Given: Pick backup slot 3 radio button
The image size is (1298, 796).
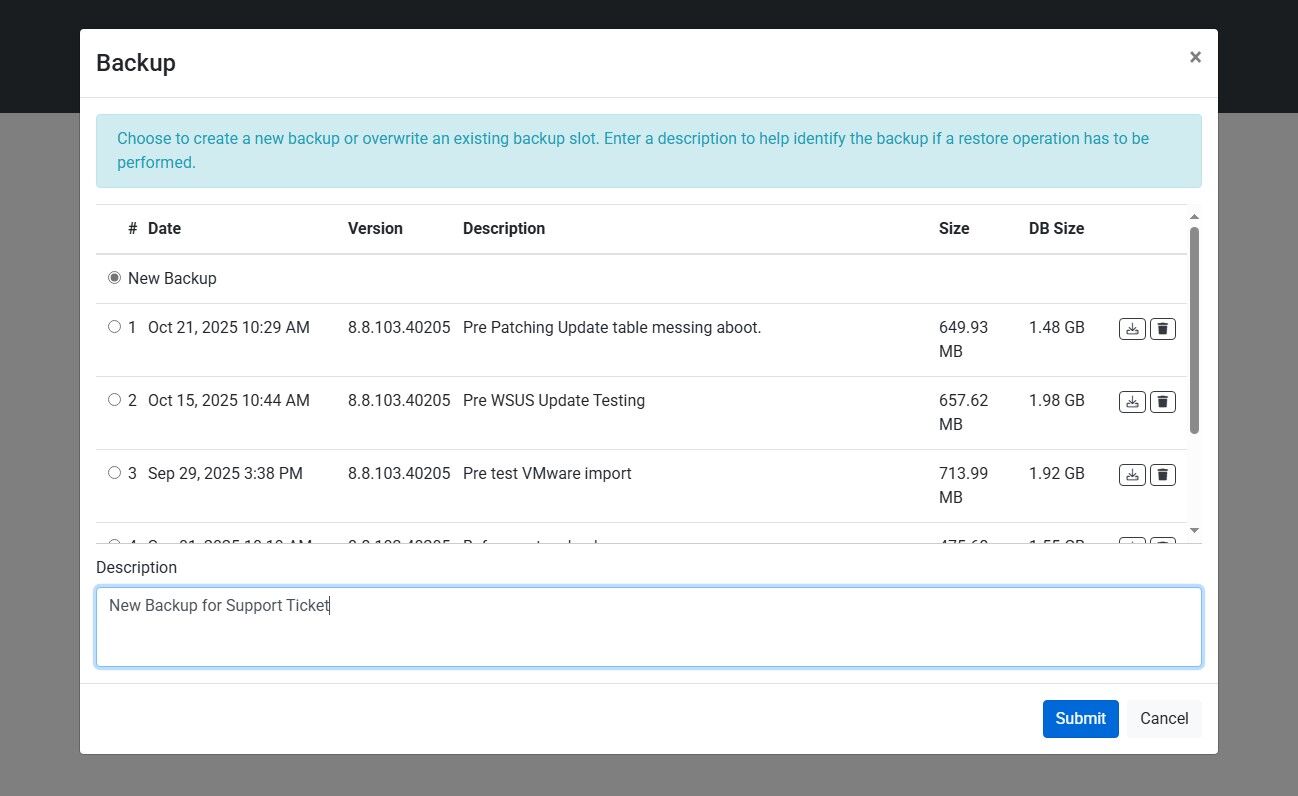Looking at the screenshot, I should (114, 473).
